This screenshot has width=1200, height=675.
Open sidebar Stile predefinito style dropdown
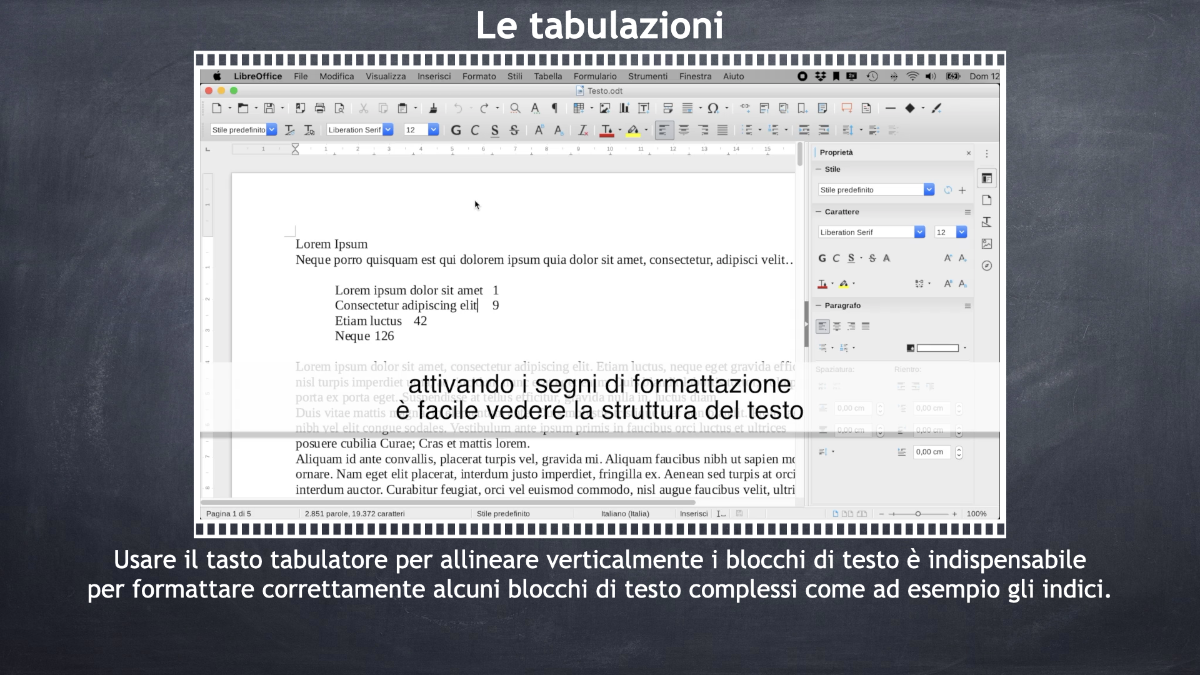tap(876, 189)
